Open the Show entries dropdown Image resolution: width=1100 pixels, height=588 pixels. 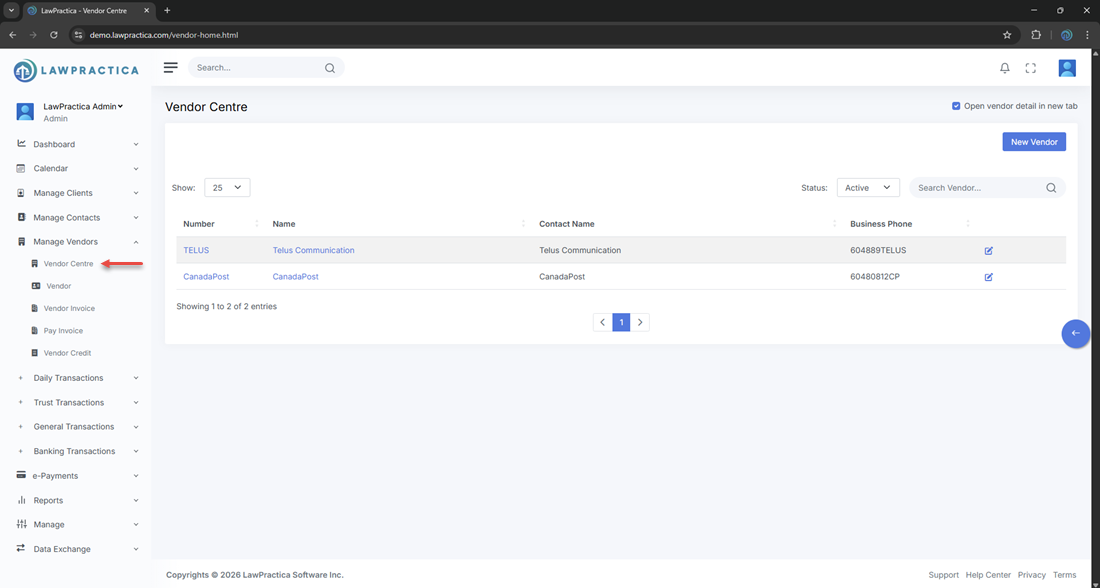pyautogui.click(x=227, y=188)
